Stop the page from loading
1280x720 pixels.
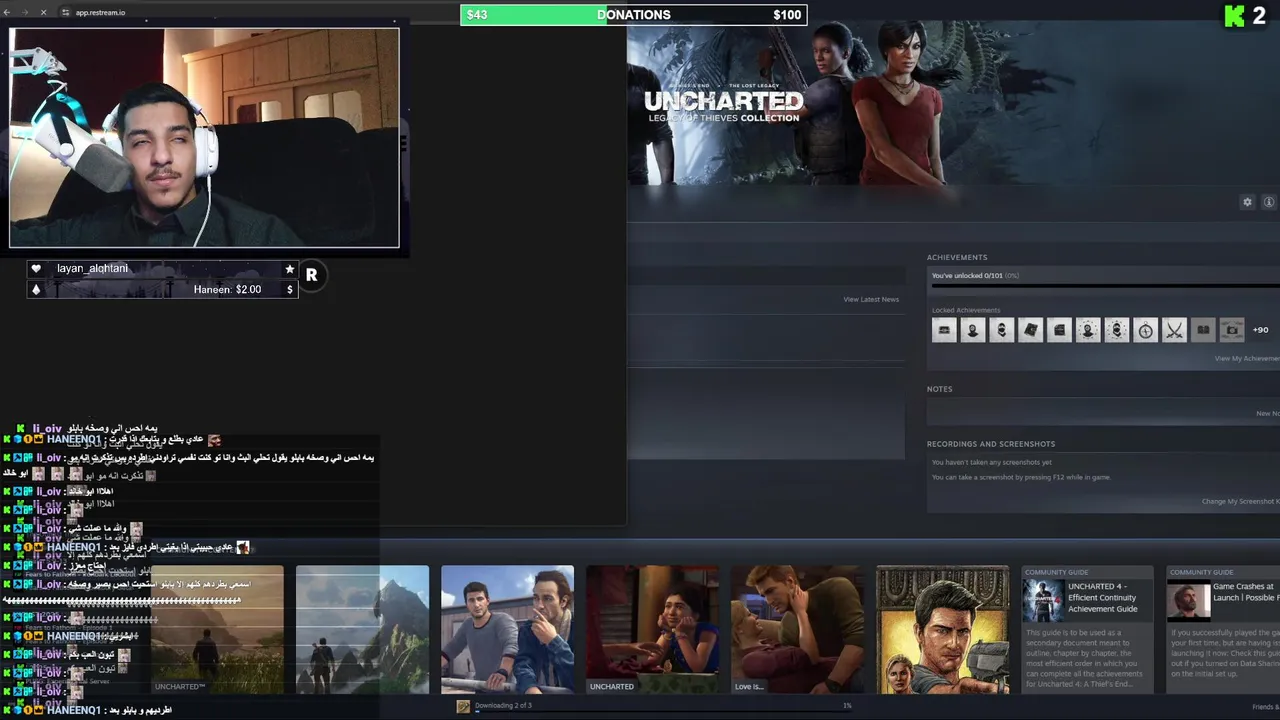point(43,12)
